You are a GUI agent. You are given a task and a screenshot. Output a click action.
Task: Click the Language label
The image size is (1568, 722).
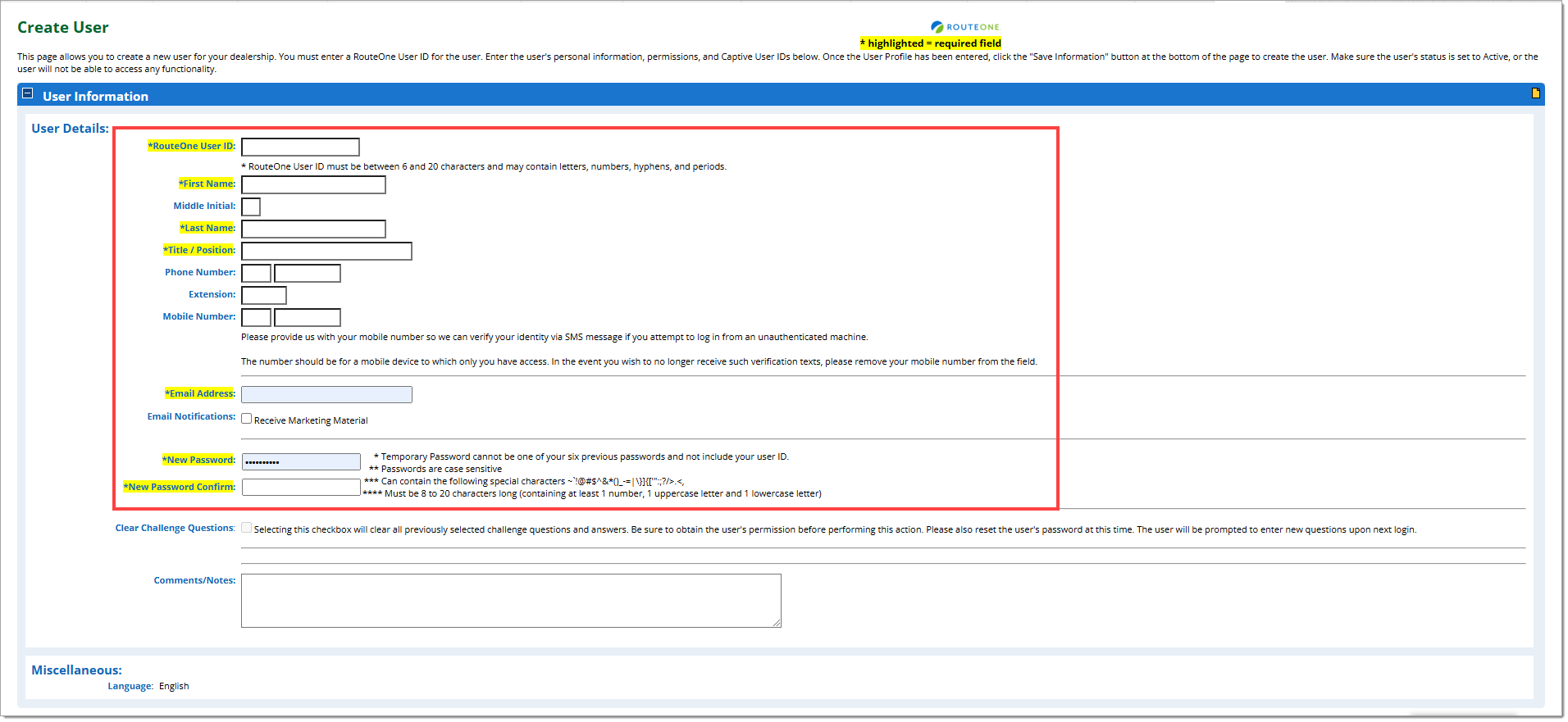pos(130,686)
